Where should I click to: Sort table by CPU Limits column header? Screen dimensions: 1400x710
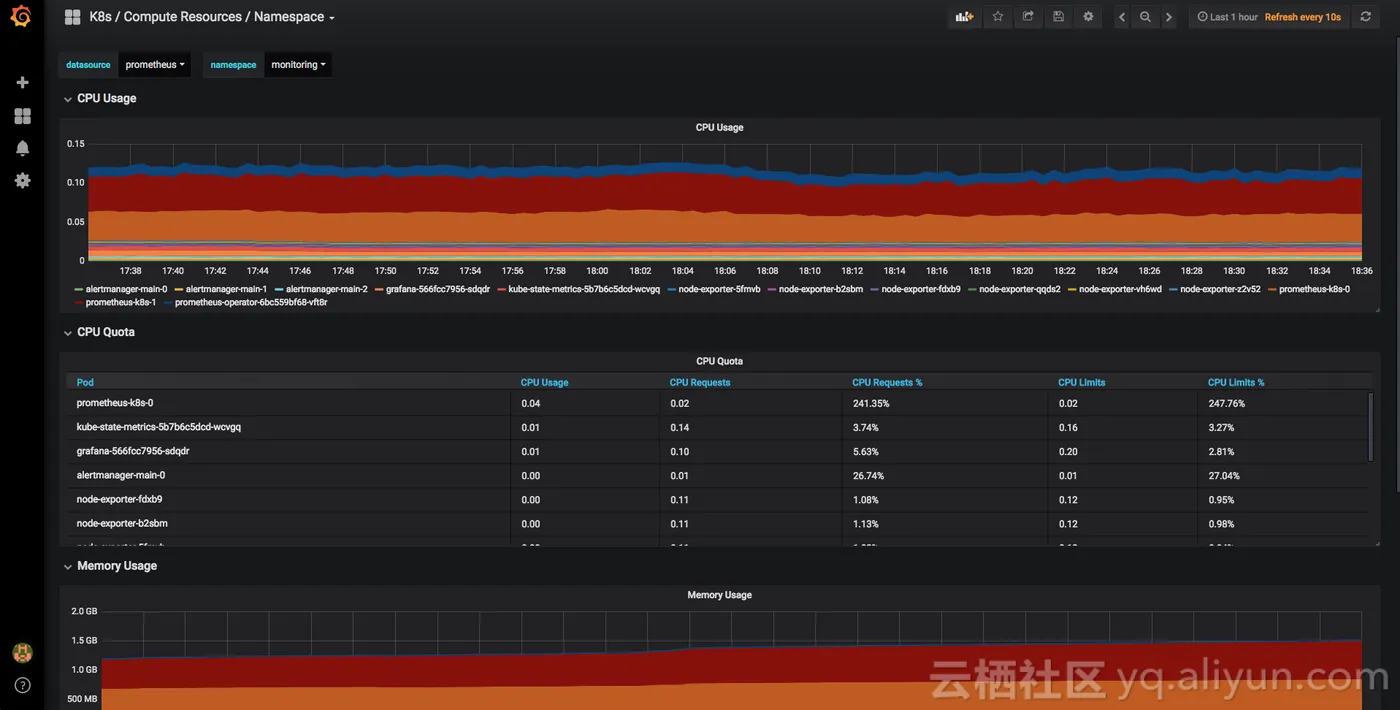[1082, 382]
